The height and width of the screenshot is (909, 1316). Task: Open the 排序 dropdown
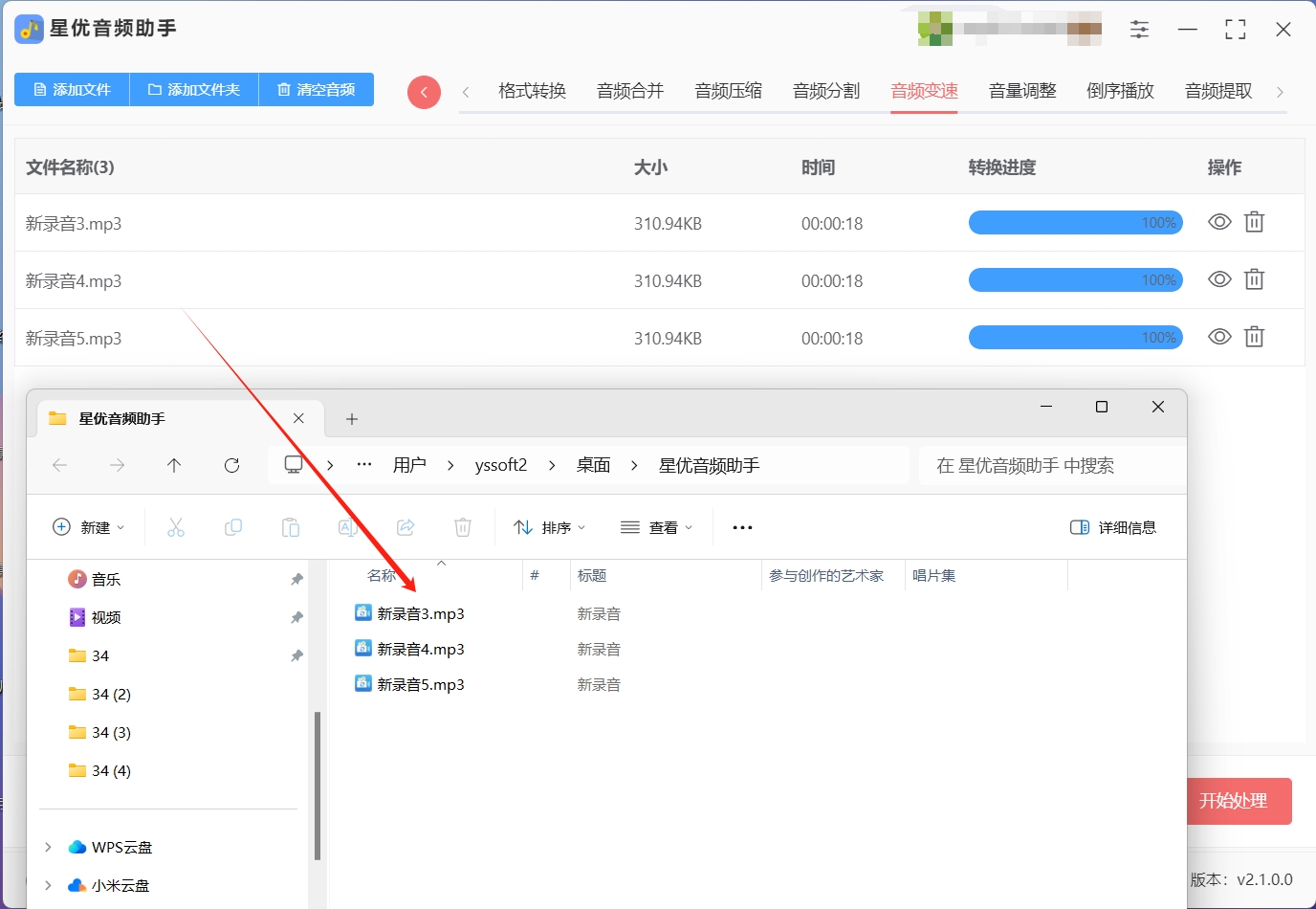[549, 527]
